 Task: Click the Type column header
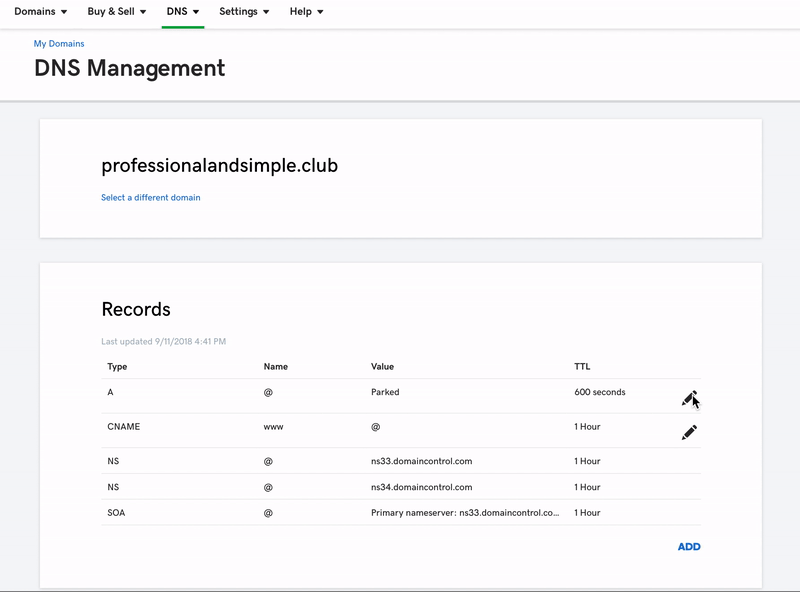(x=117, y=366)
